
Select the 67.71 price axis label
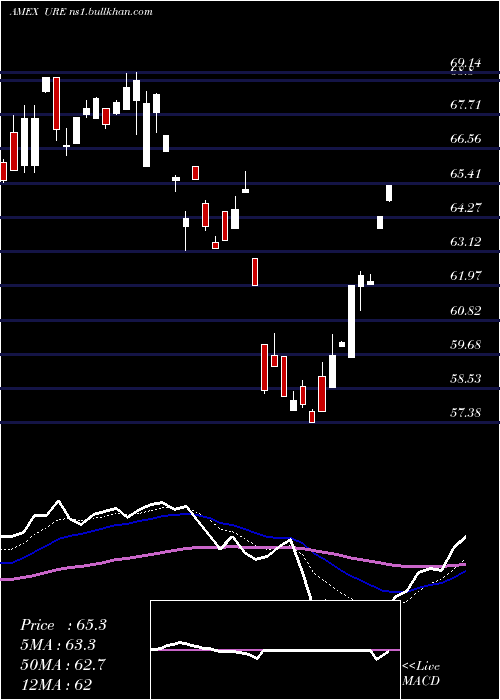tap(466, 104)
